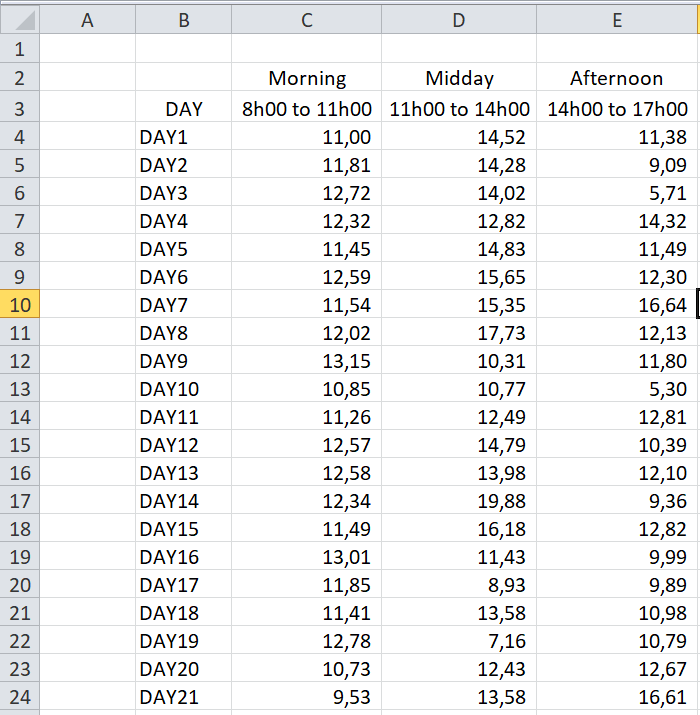The width and height of the screenshot is (700, 715).
Task: Select the DAY3 cell
Action: tap(183, 192)
